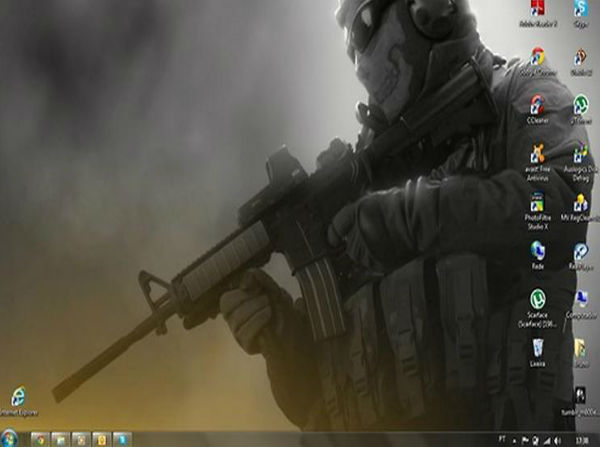This screenshot has width=600, height=450.
Task: Click the taskbar clock
Action: click(x=582, y=439)
